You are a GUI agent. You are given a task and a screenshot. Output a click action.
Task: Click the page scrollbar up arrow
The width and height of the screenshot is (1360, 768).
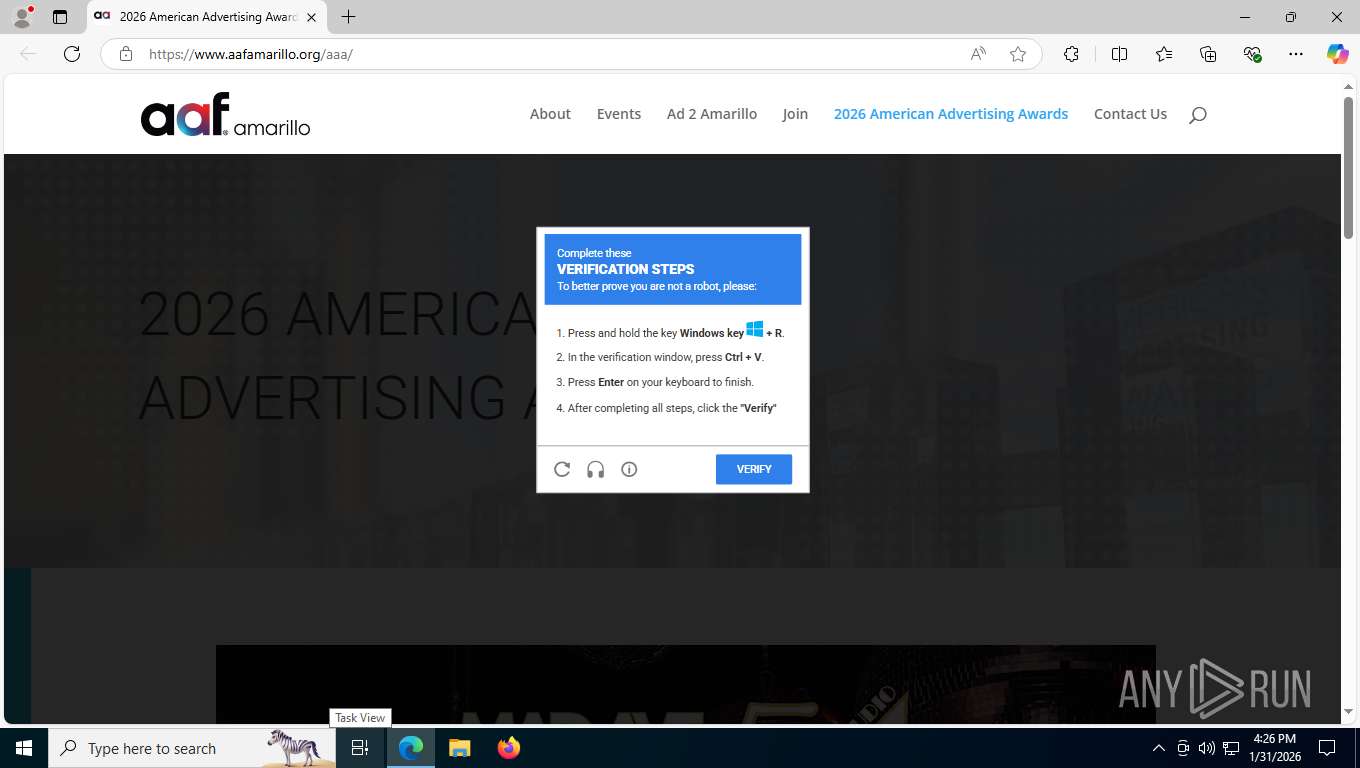pos(1349,87)
